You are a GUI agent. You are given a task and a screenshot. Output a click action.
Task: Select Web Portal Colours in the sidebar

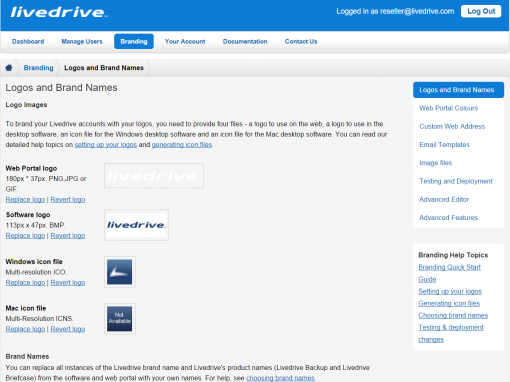pos(448,108)
